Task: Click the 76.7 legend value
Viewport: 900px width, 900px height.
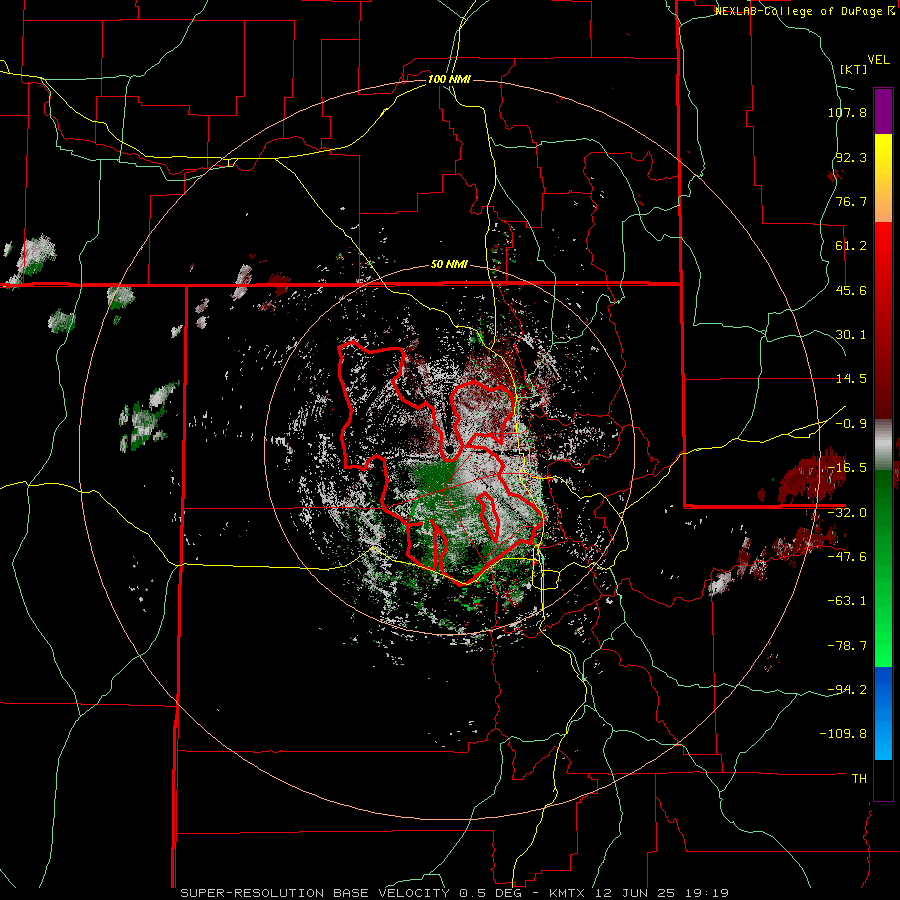Action: click(851, 201)
